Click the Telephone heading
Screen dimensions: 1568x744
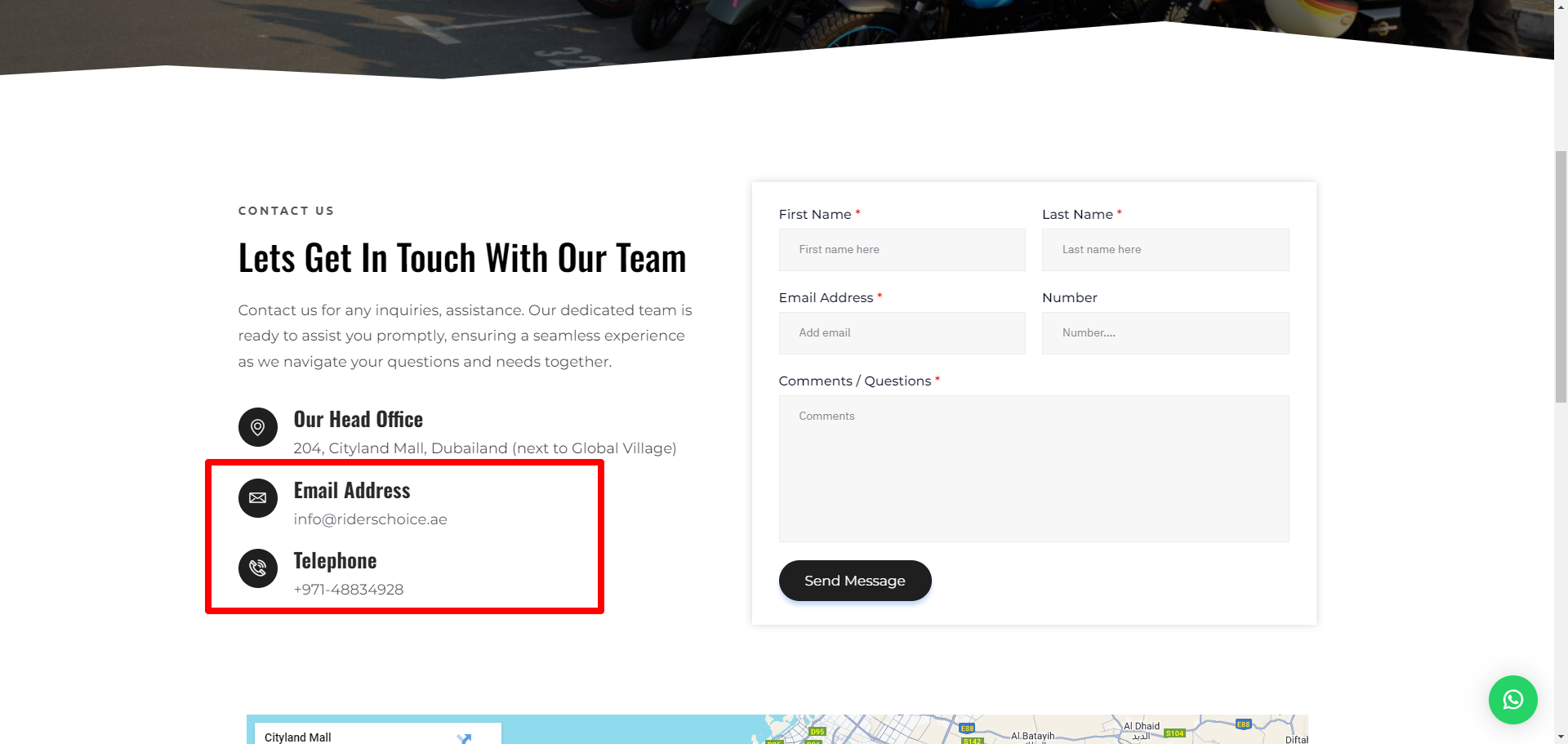(335, 561)
